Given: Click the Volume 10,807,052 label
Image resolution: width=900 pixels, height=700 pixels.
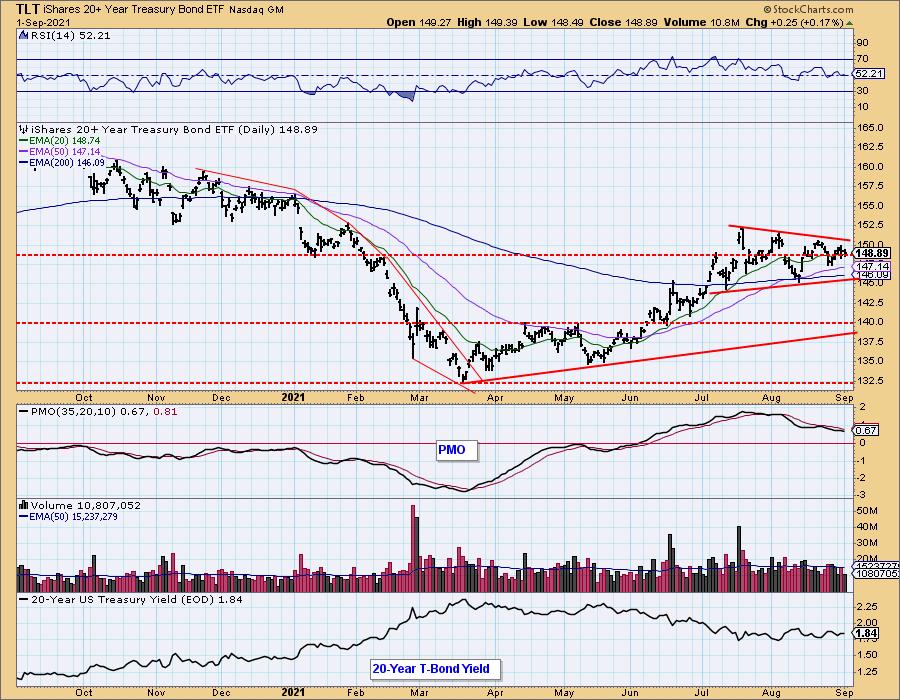Looking at the screenshot, I should (86, 505).
